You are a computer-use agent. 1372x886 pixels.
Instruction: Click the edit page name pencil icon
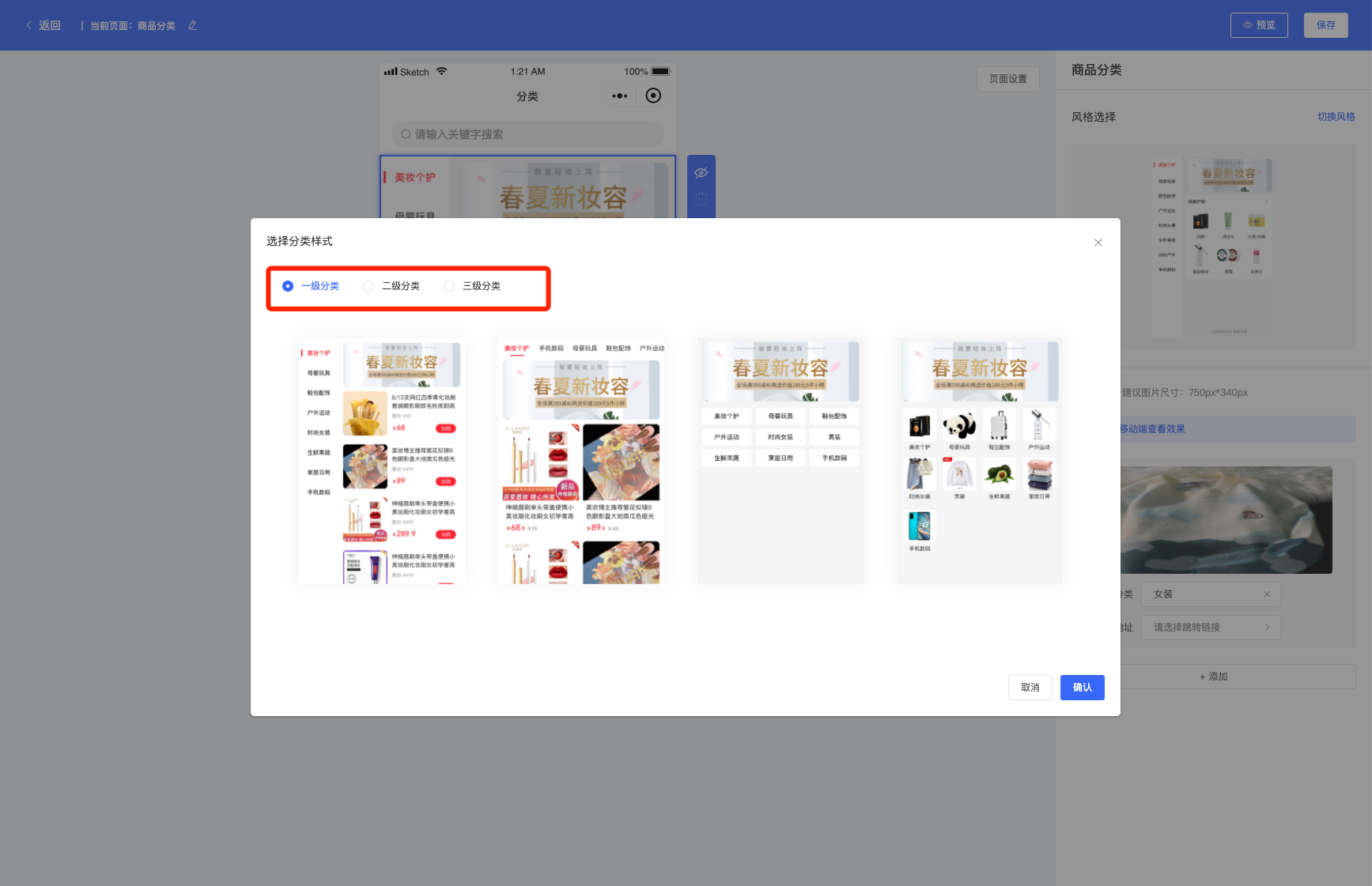tap(193, 25)
